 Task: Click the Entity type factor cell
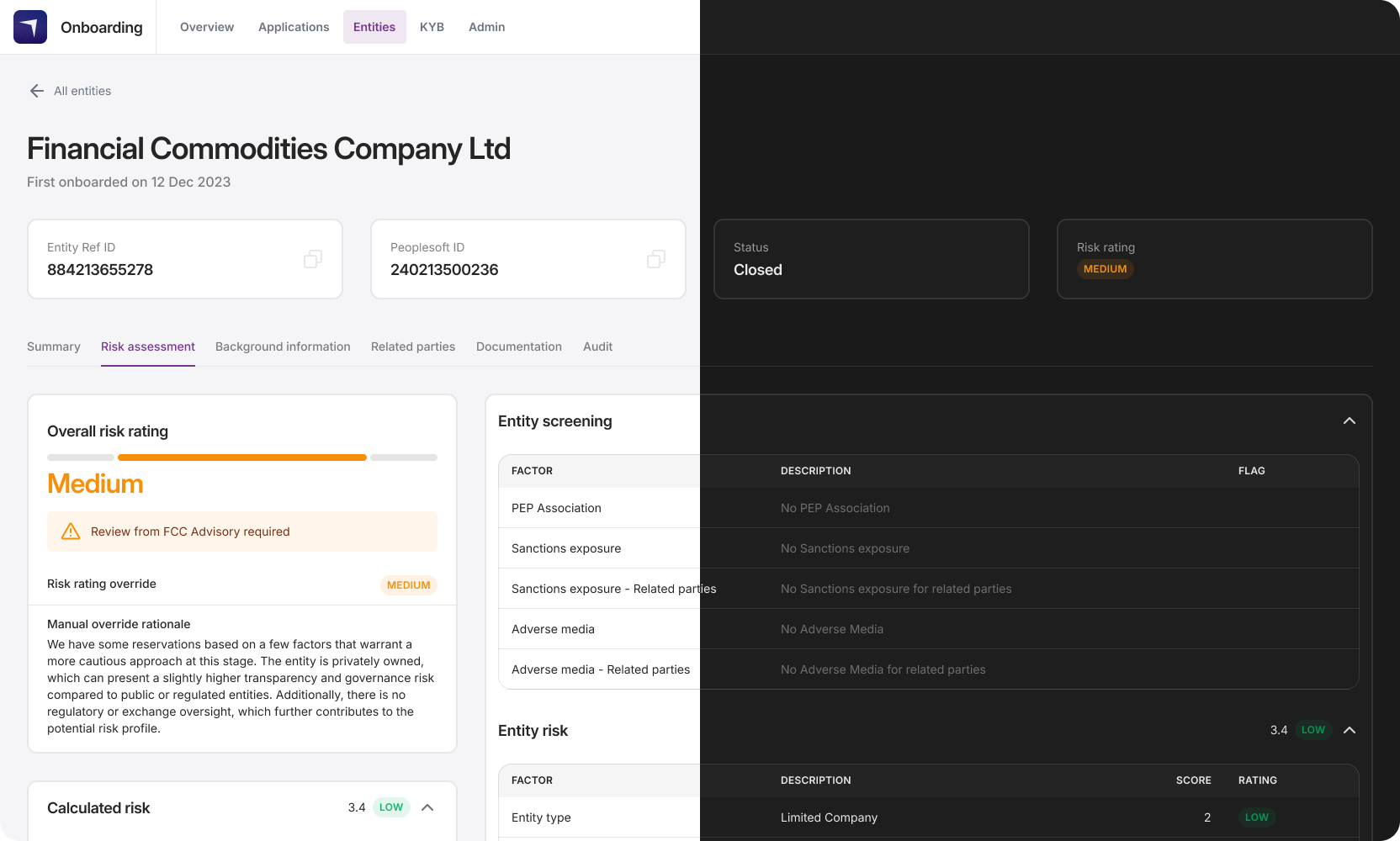541,817
